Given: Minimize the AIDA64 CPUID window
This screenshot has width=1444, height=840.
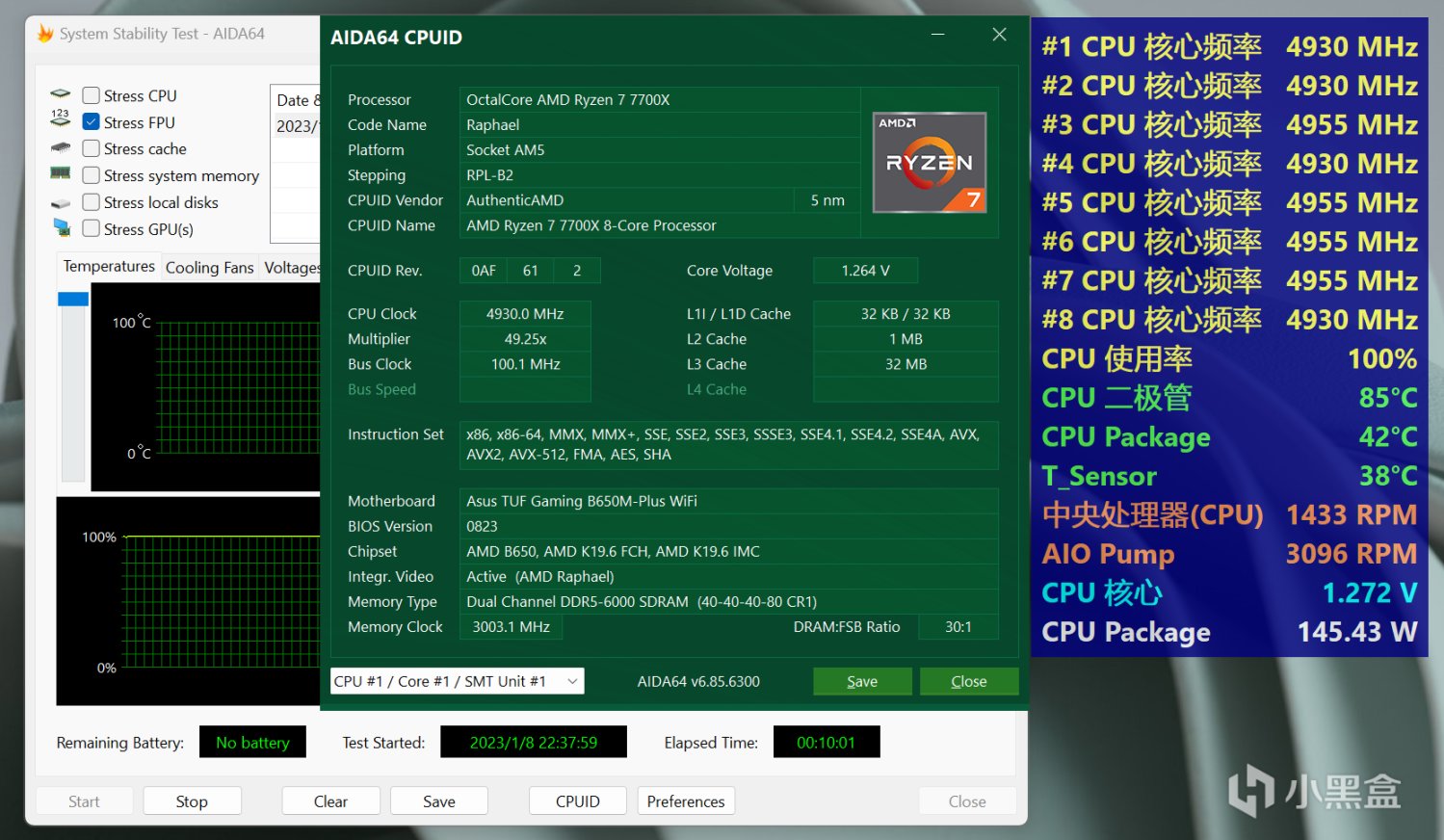Looking at the screenshot, I should click(x=938, y=35).
